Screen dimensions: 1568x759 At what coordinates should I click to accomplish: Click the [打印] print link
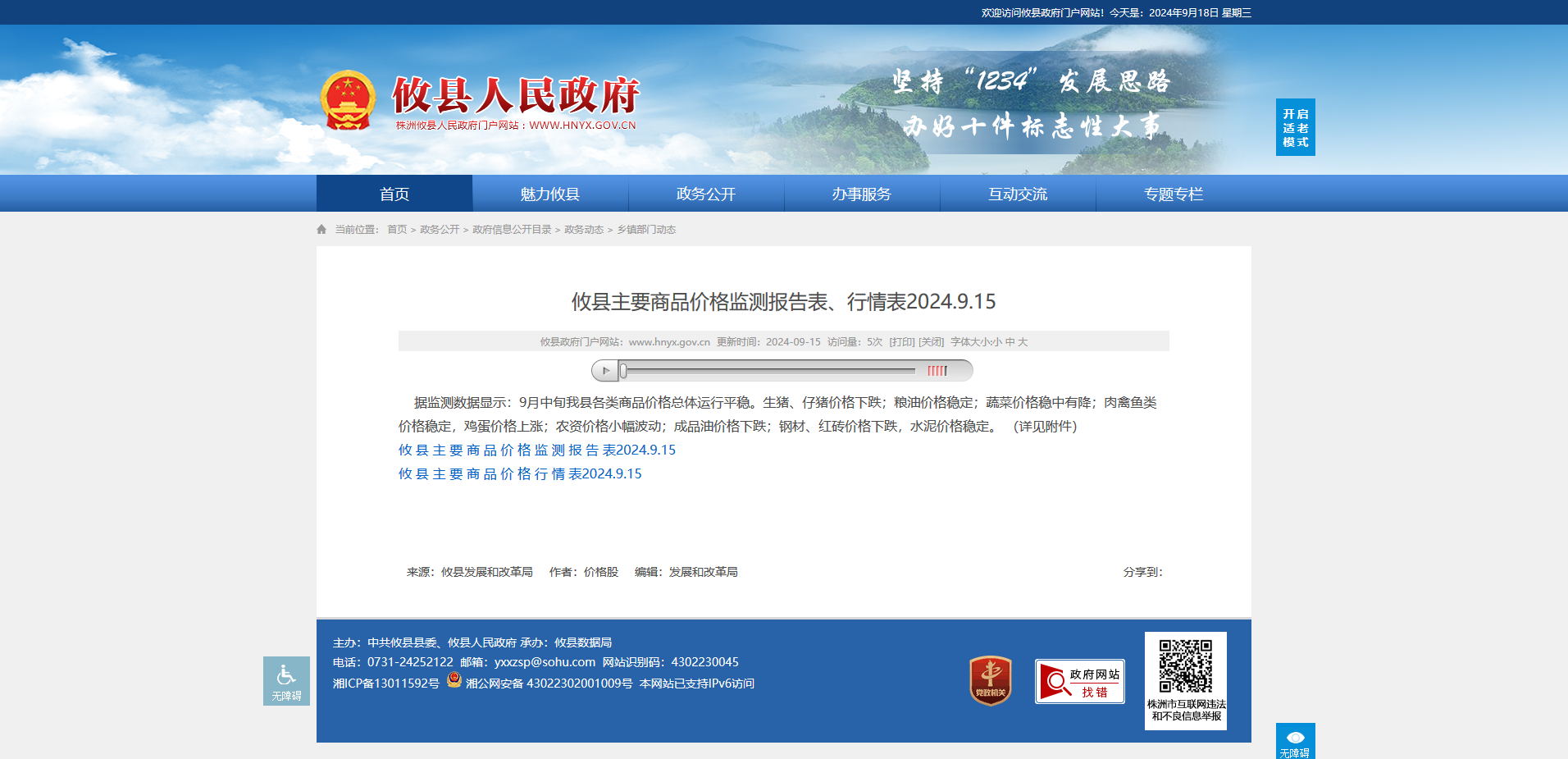(x=902, y=342)
